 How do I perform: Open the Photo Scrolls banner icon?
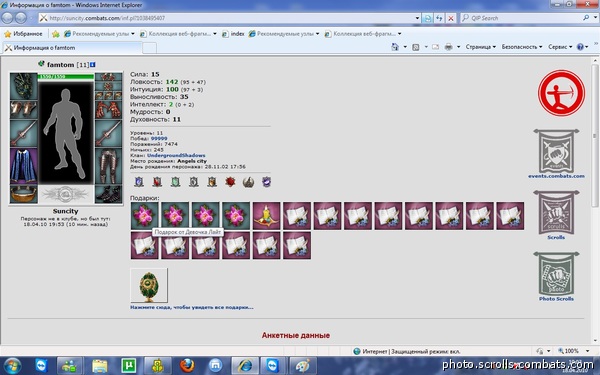(x=556, y=274)
